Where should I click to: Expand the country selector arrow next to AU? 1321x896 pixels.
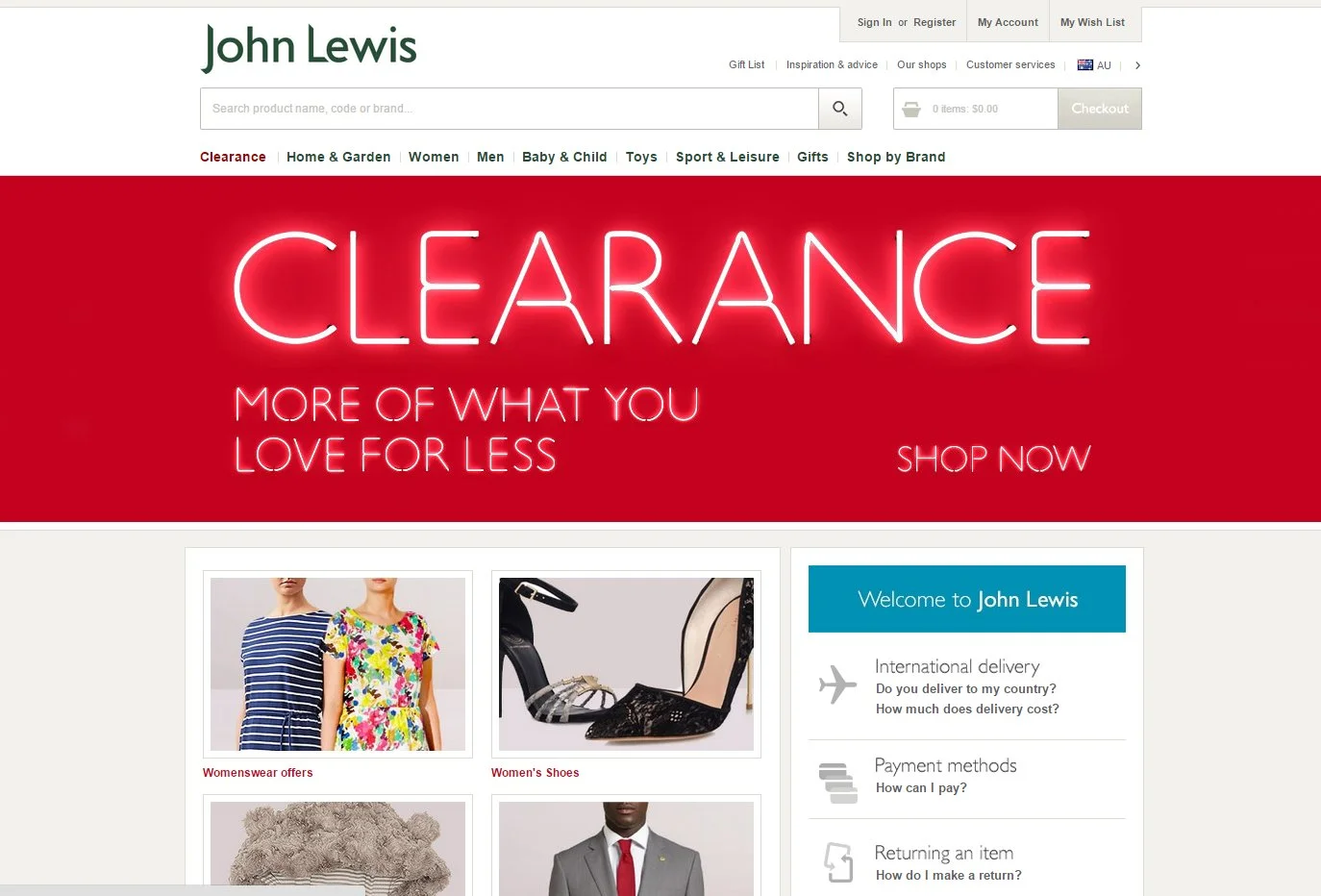(x=1137, y=65)
